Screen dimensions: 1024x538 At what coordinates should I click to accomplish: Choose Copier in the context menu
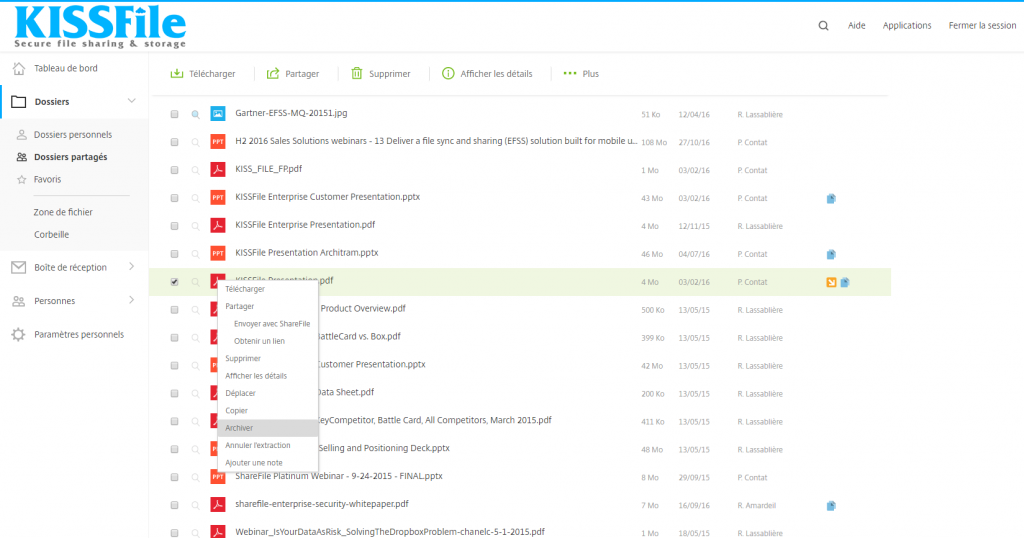pyautogui.click(x=236, y=411)
